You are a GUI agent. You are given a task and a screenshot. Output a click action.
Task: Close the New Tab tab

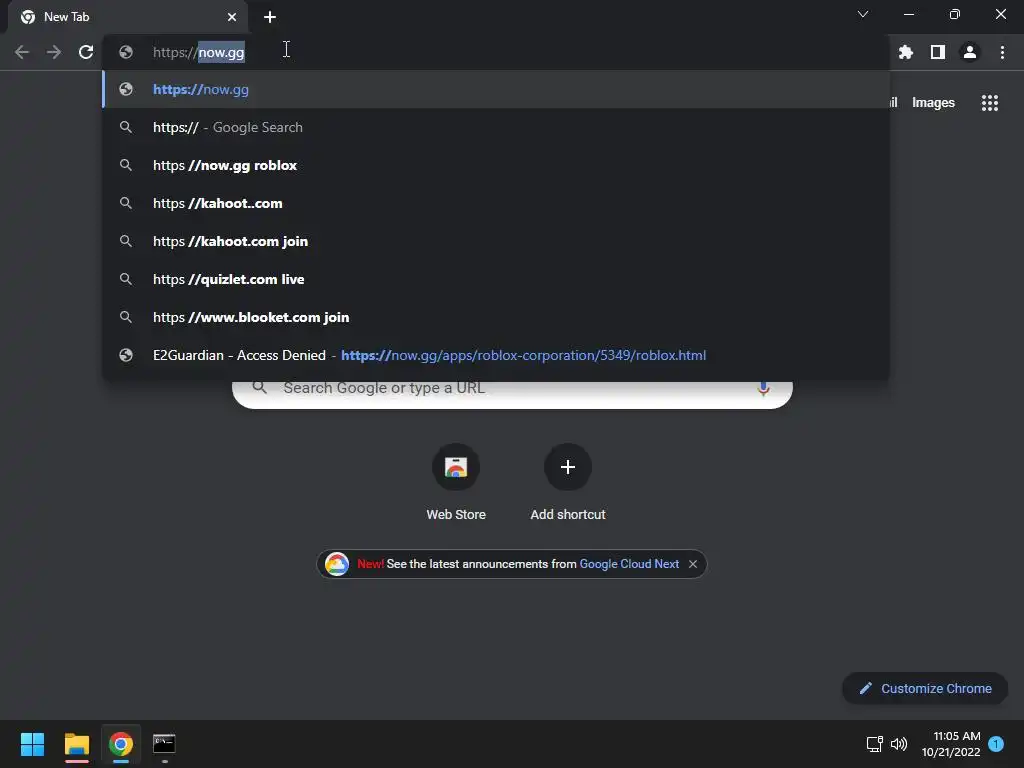[232, 17]
